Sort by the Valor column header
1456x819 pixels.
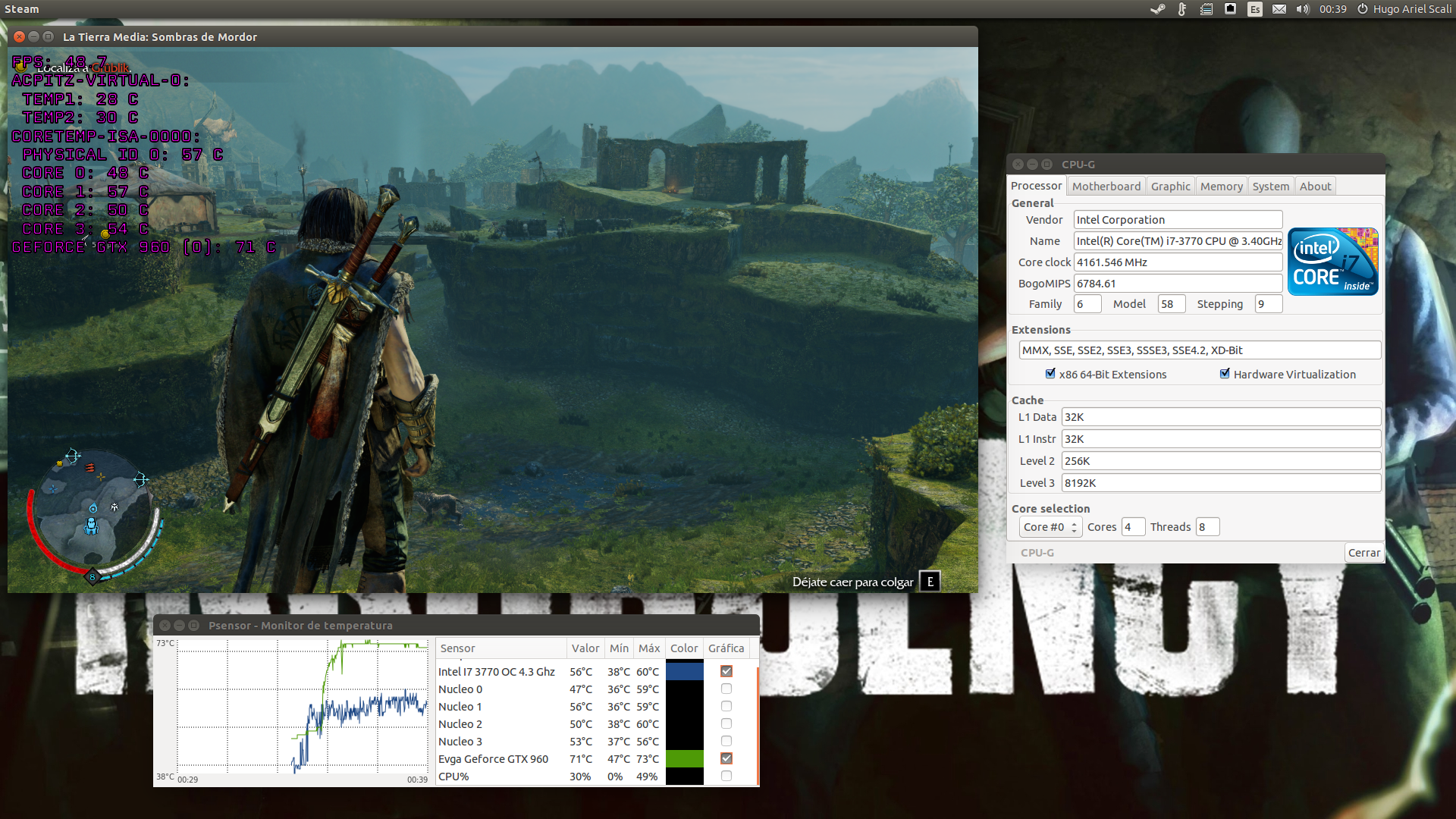pos(585,648)
